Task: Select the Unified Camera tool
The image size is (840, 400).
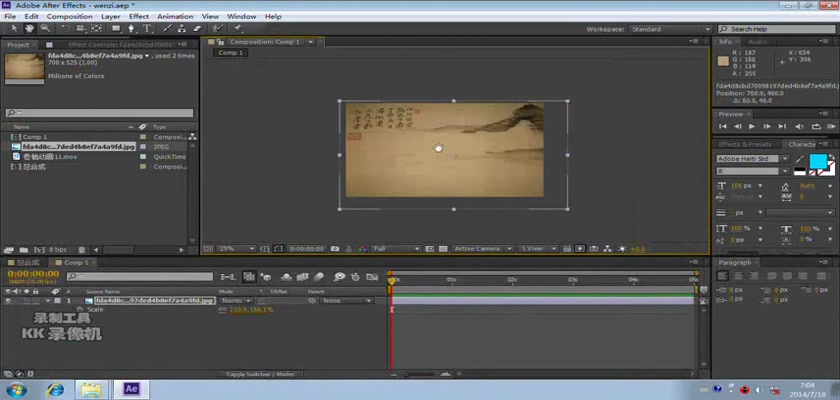Action: [x=80, y=28]
